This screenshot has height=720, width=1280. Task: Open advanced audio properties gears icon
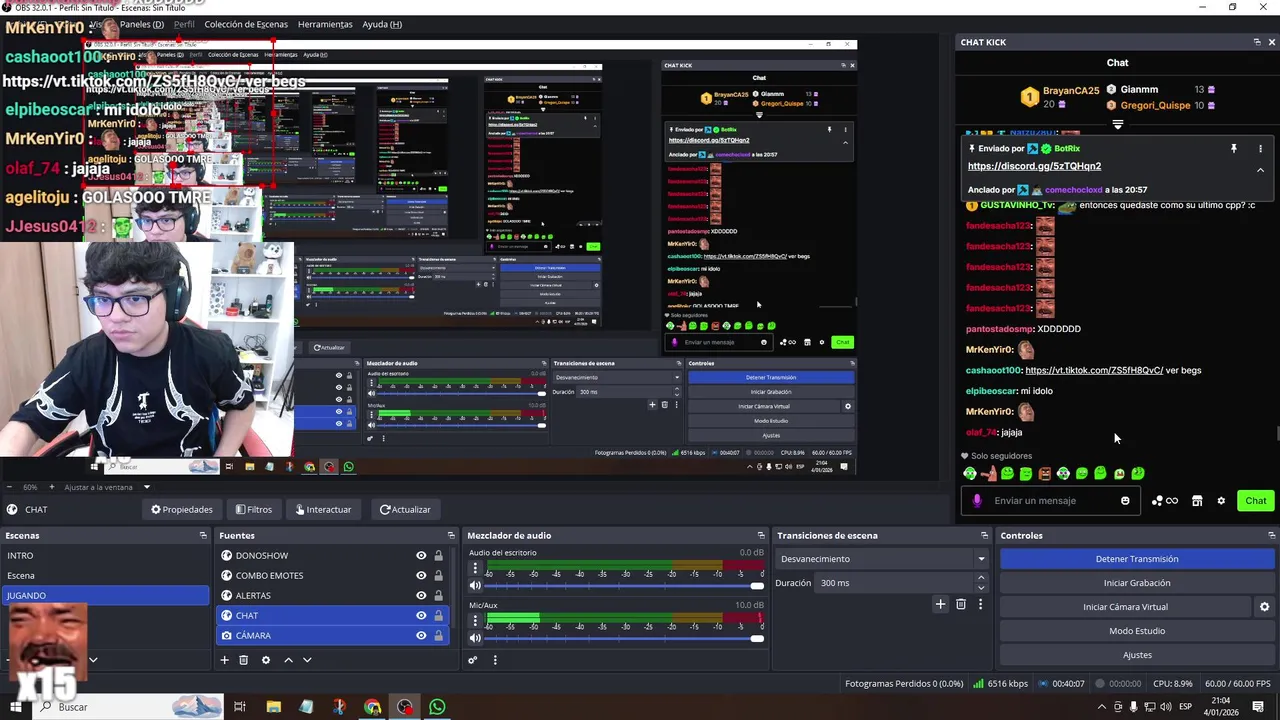(472, 660)
